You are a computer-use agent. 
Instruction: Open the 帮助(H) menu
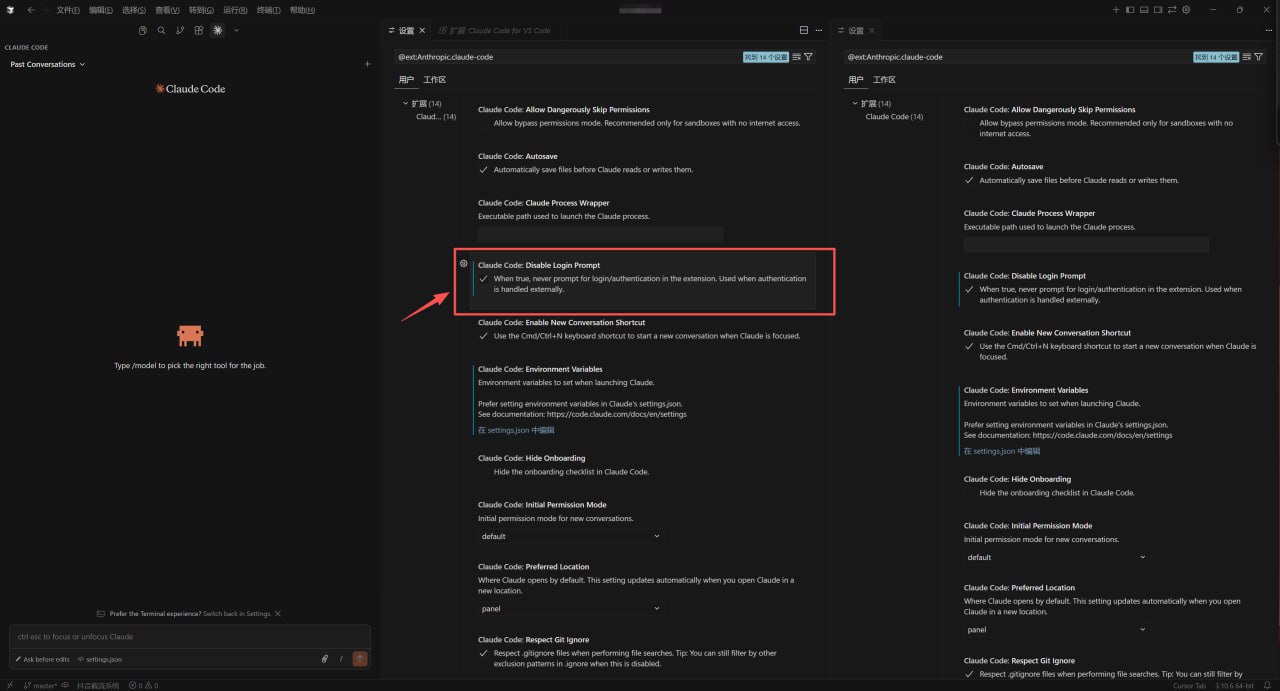[x=302, y=10]
